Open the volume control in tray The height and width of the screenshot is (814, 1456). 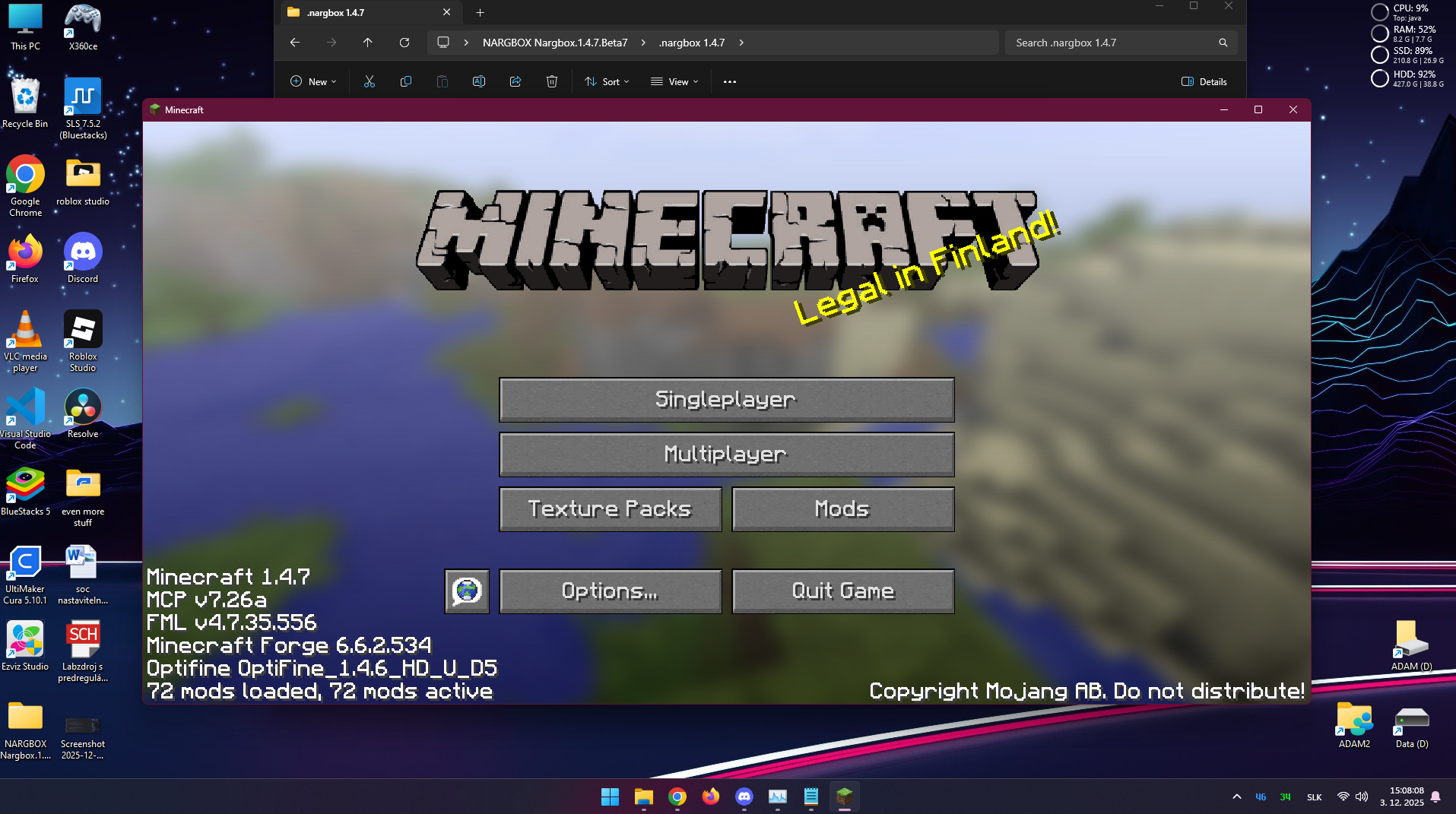point(1362,797)
